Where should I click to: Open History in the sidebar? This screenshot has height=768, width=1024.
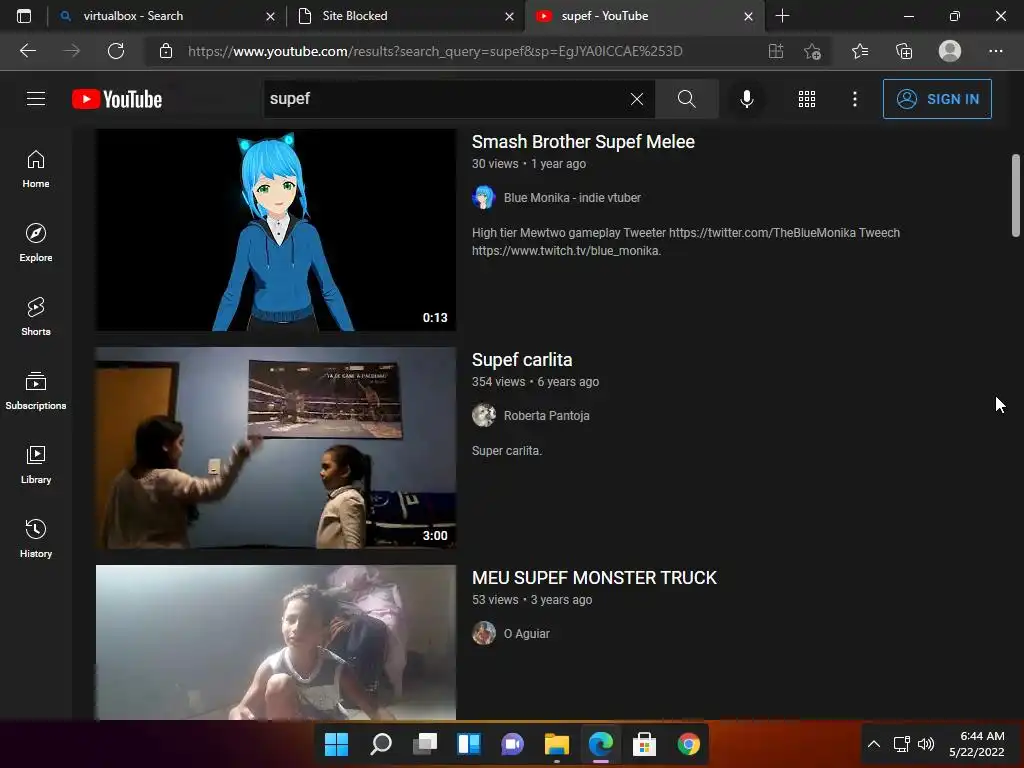36,539
